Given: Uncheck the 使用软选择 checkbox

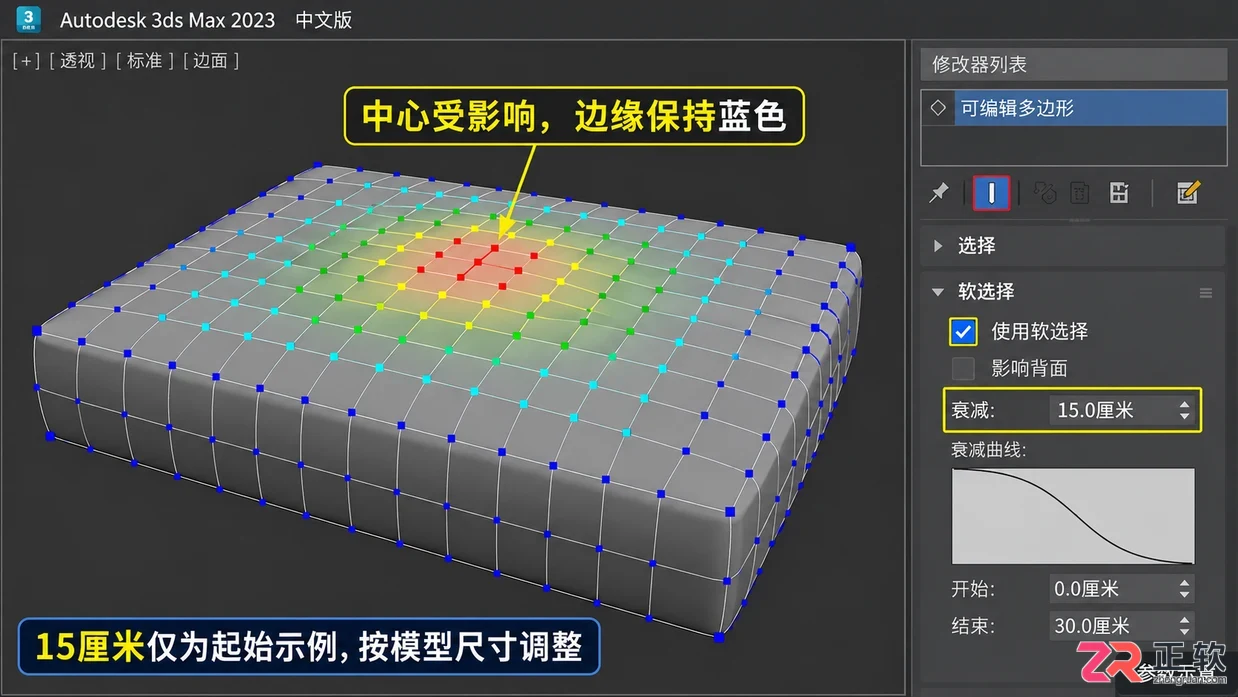Looking at the screenshot, I should click(963, 331).
